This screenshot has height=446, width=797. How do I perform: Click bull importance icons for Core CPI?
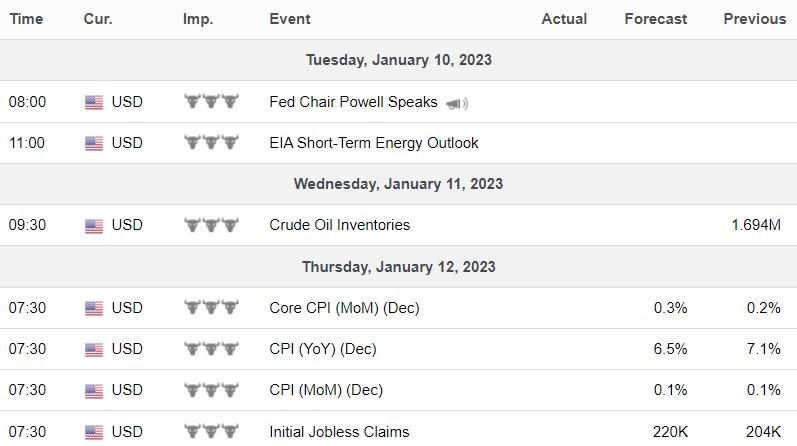[x=213, y=308]
